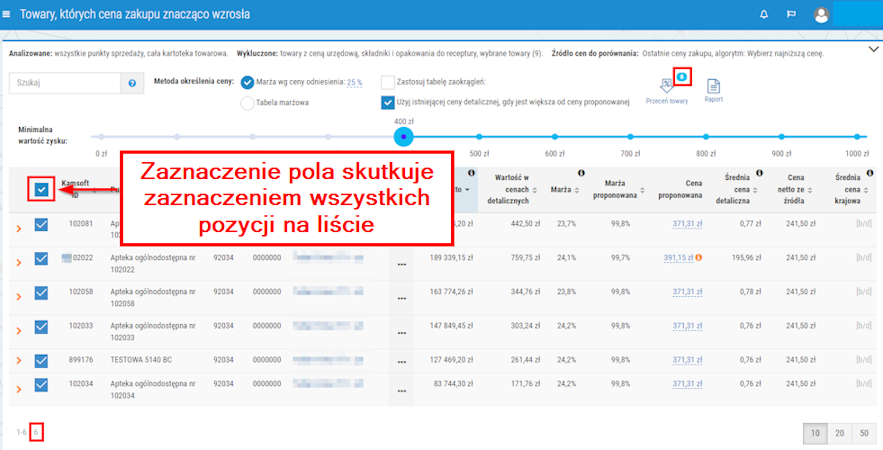This screenshot has height=450, width=883.
Task: Click orange warning icon next to 391,15 zł
Action: (698, 258)
